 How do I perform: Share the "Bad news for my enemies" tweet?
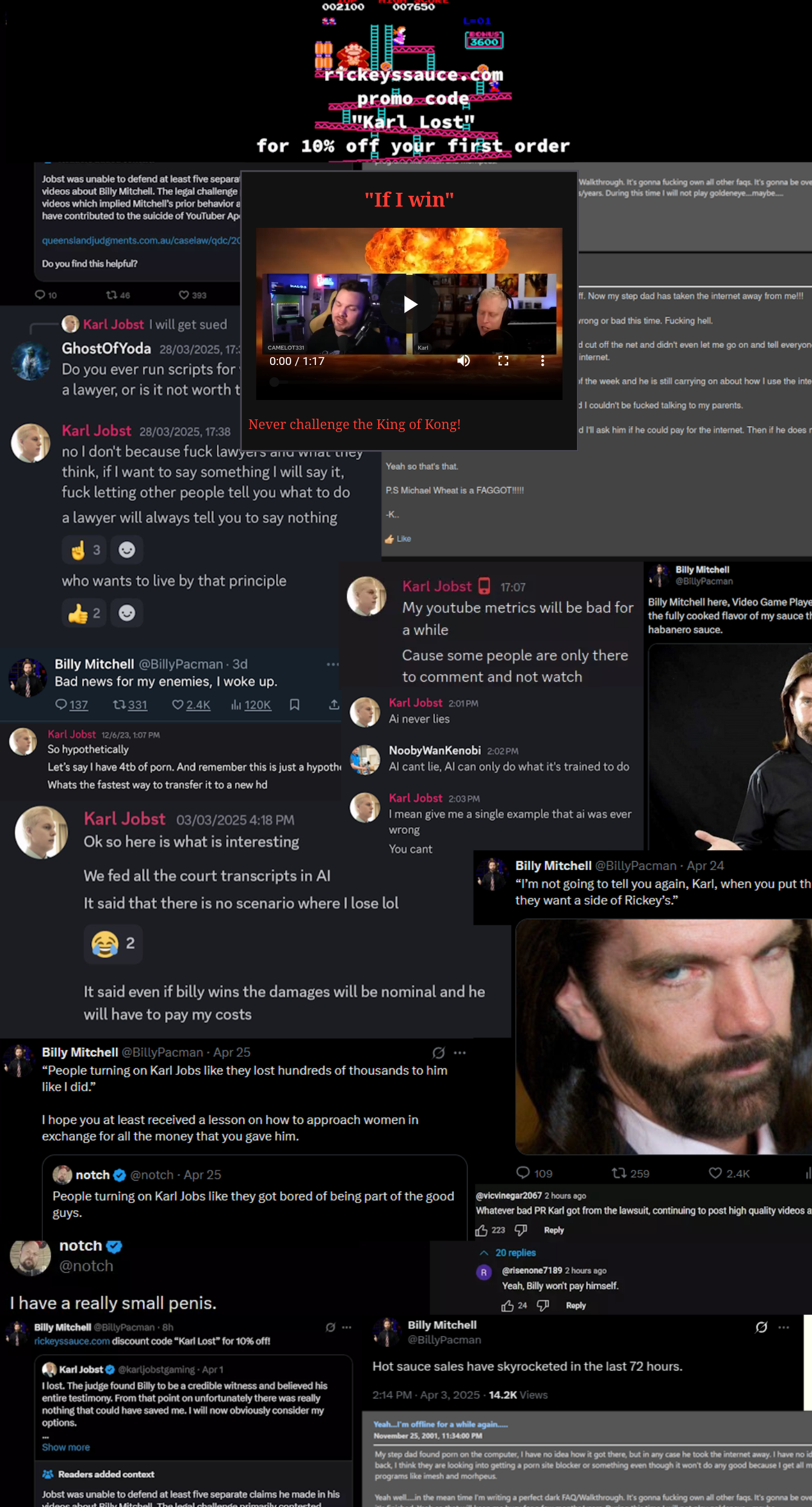[x=333, y=705]
